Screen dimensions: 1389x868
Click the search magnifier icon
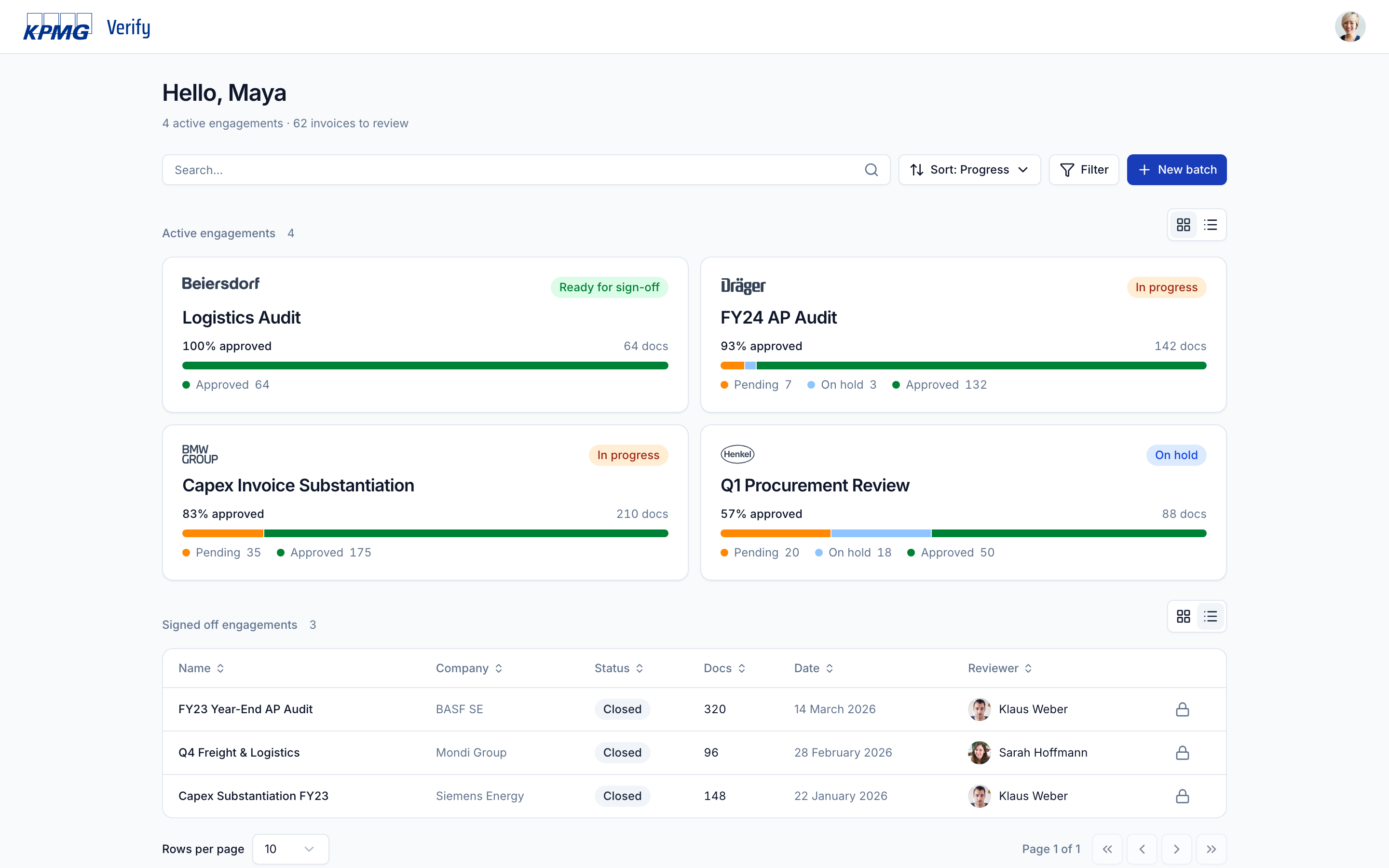click(x=871, y=170)
